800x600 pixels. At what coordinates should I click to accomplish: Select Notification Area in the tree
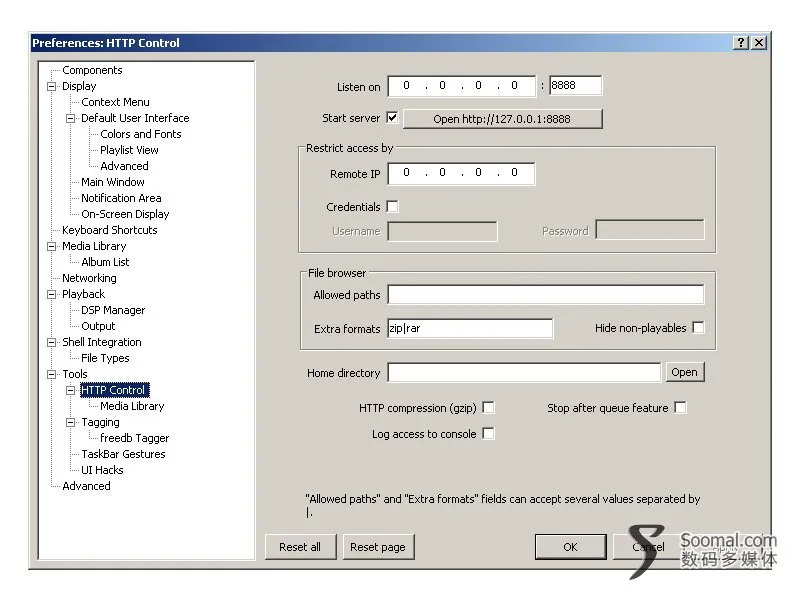point(121,198)
